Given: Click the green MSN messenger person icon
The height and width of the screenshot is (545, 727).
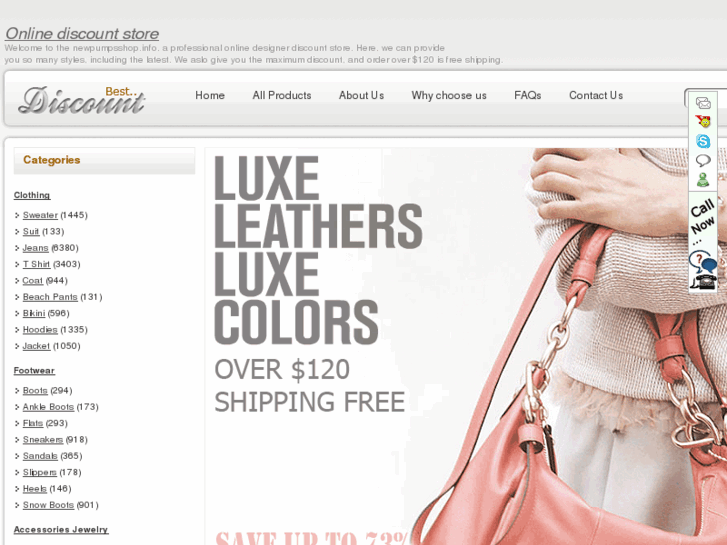Looking at the screenshot, I should 703,180.
